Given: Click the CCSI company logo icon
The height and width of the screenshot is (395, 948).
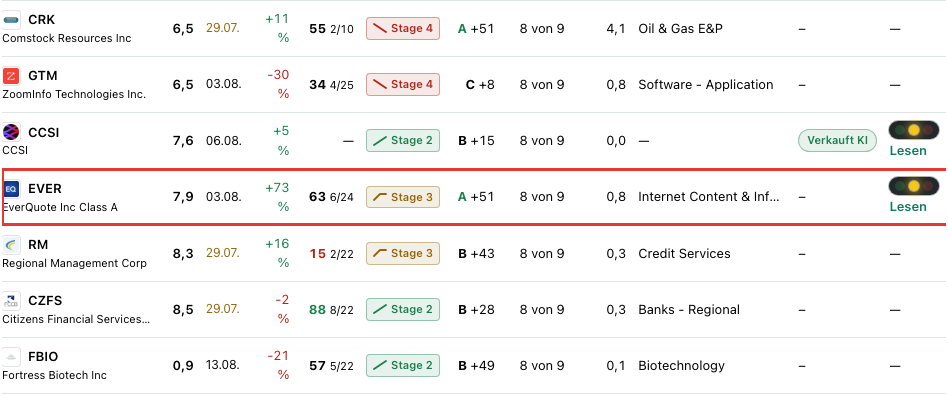Looking at the screenshot, I should click(x=11, y=132).
